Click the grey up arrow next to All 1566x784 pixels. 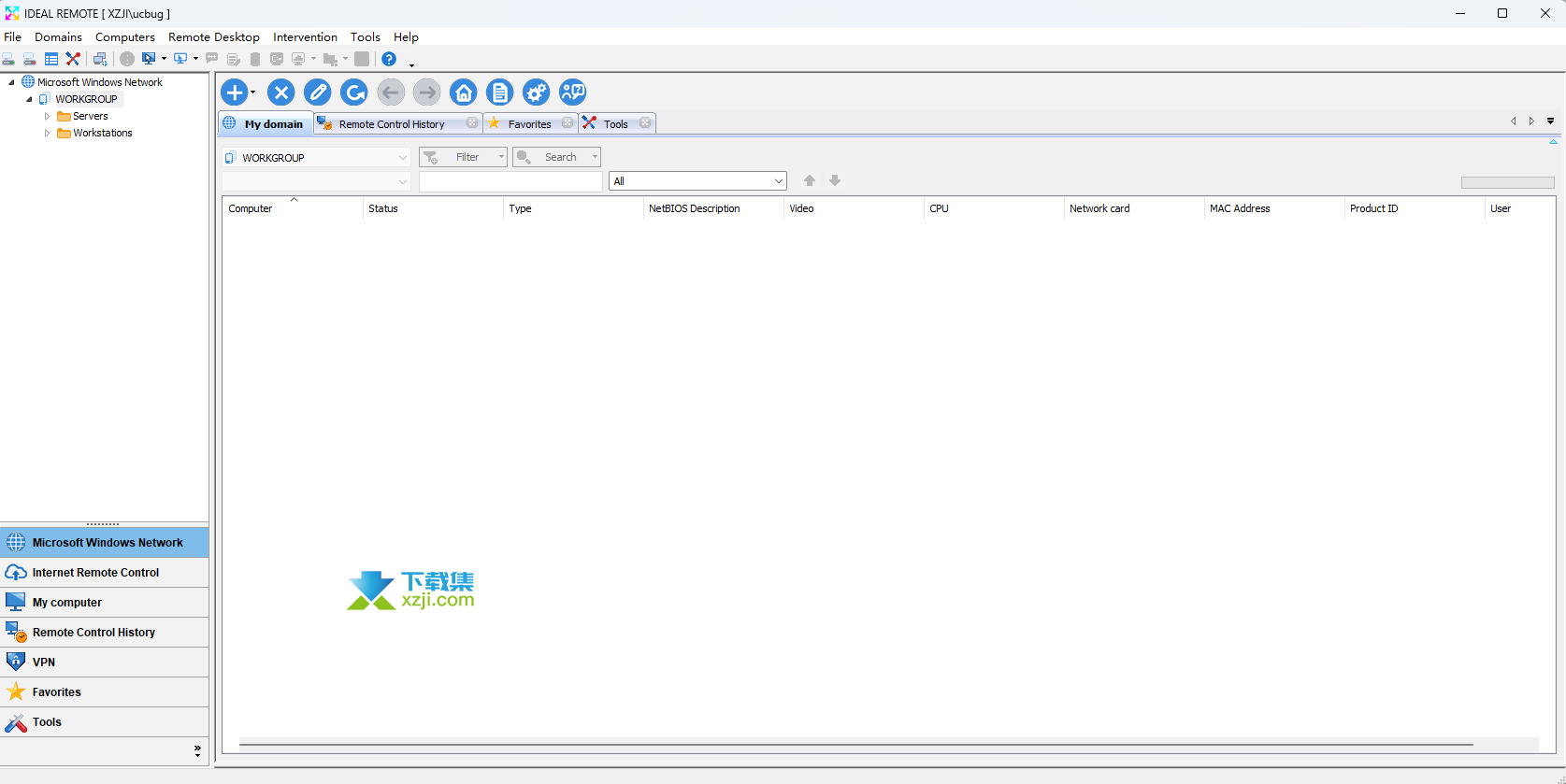point(810,180)
